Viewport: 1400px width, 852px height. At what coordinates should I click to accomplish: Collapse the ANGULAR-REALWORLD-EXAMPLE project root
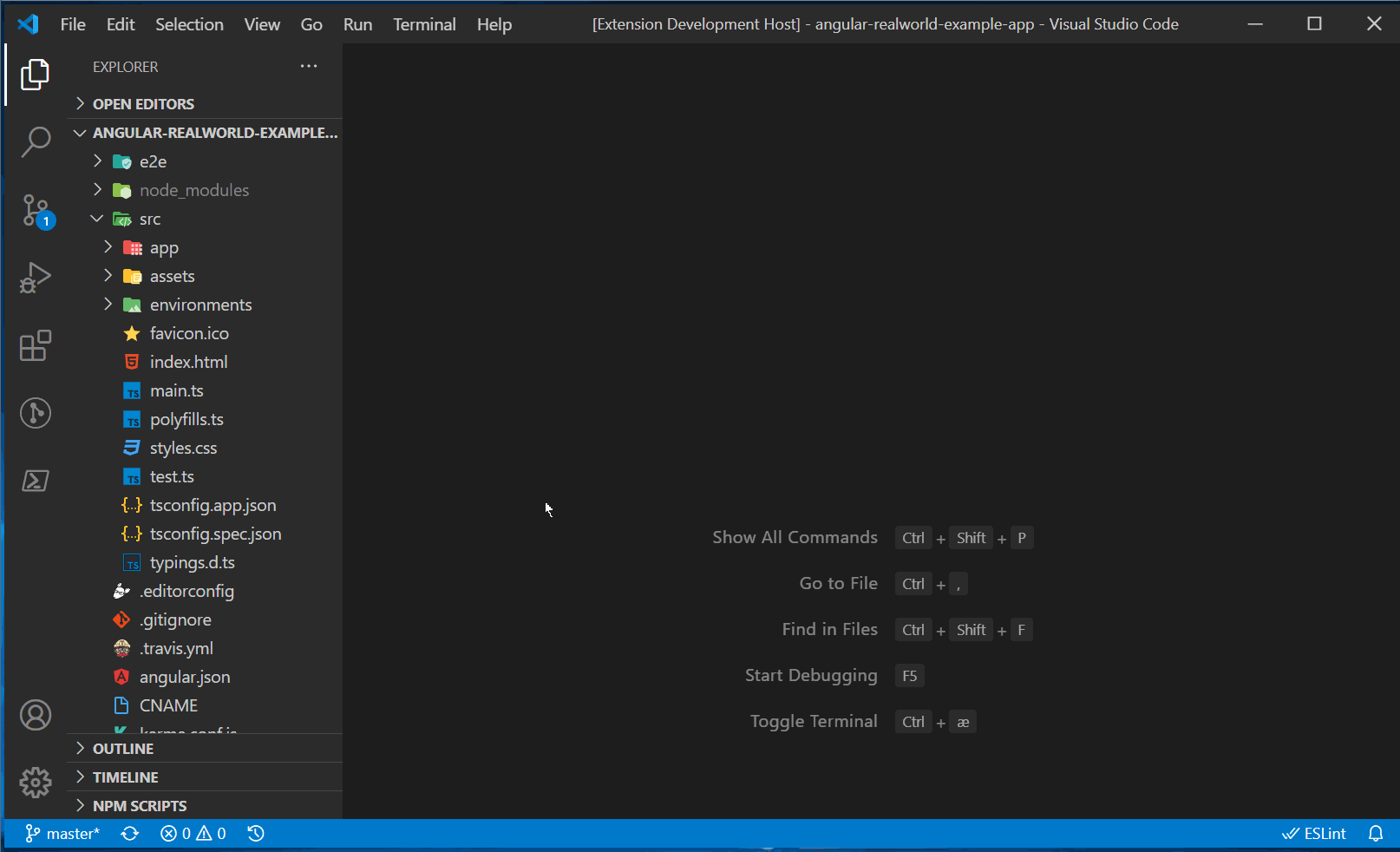coord(205,133)
